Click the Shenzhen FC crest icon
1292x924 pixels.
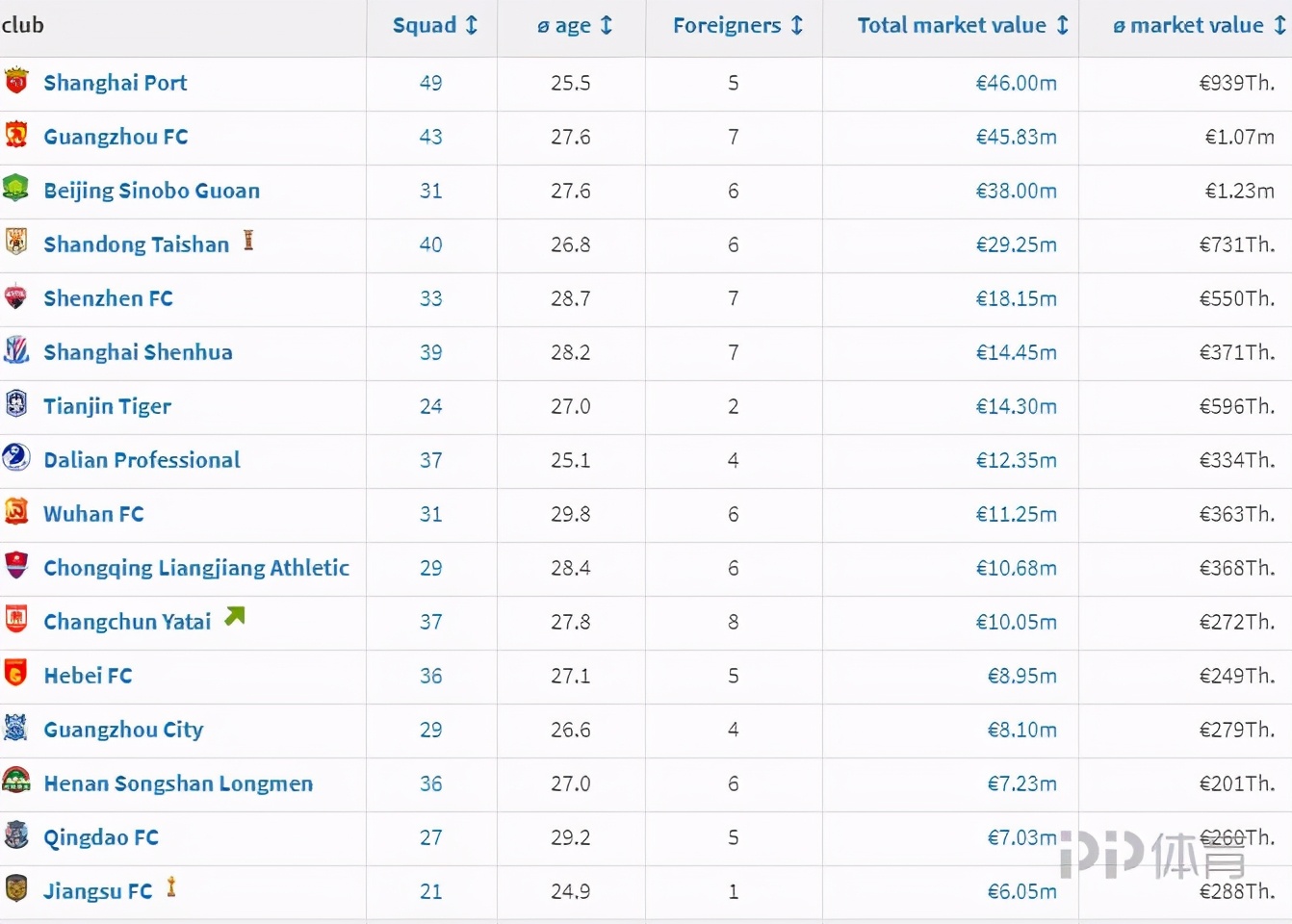[x=16, y=295]
